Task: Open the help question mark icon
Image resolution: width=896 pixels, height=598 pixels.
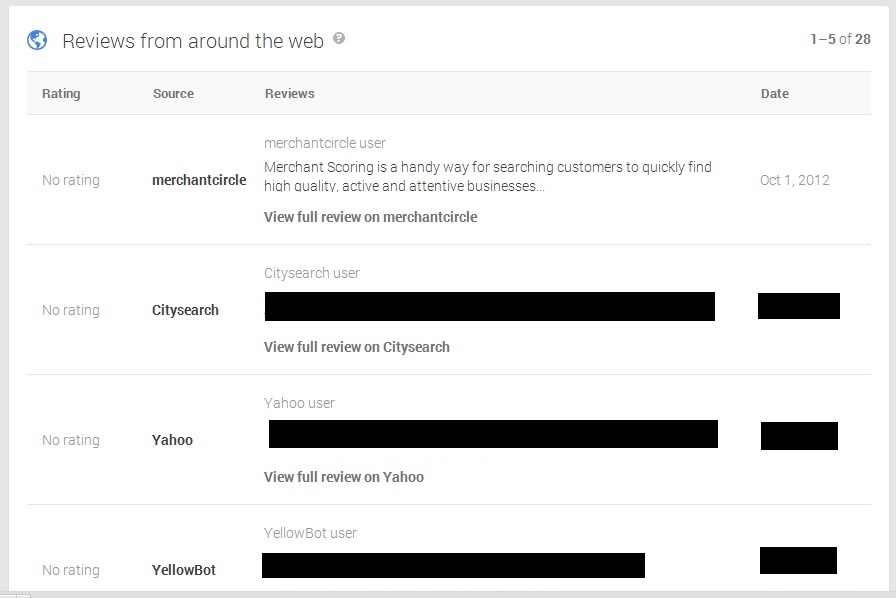Action: pos(339,38)
